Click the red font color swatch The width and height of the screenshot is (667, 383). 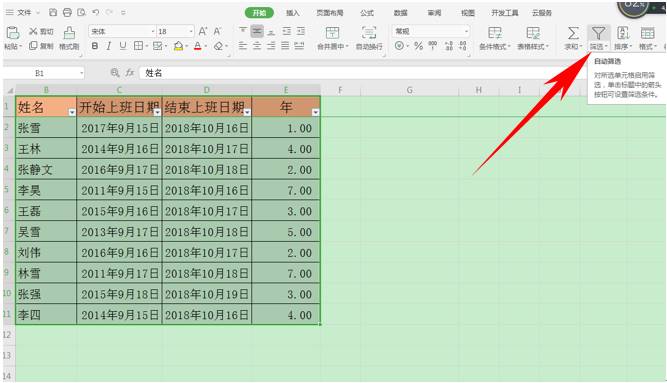[x=197, y=46]
